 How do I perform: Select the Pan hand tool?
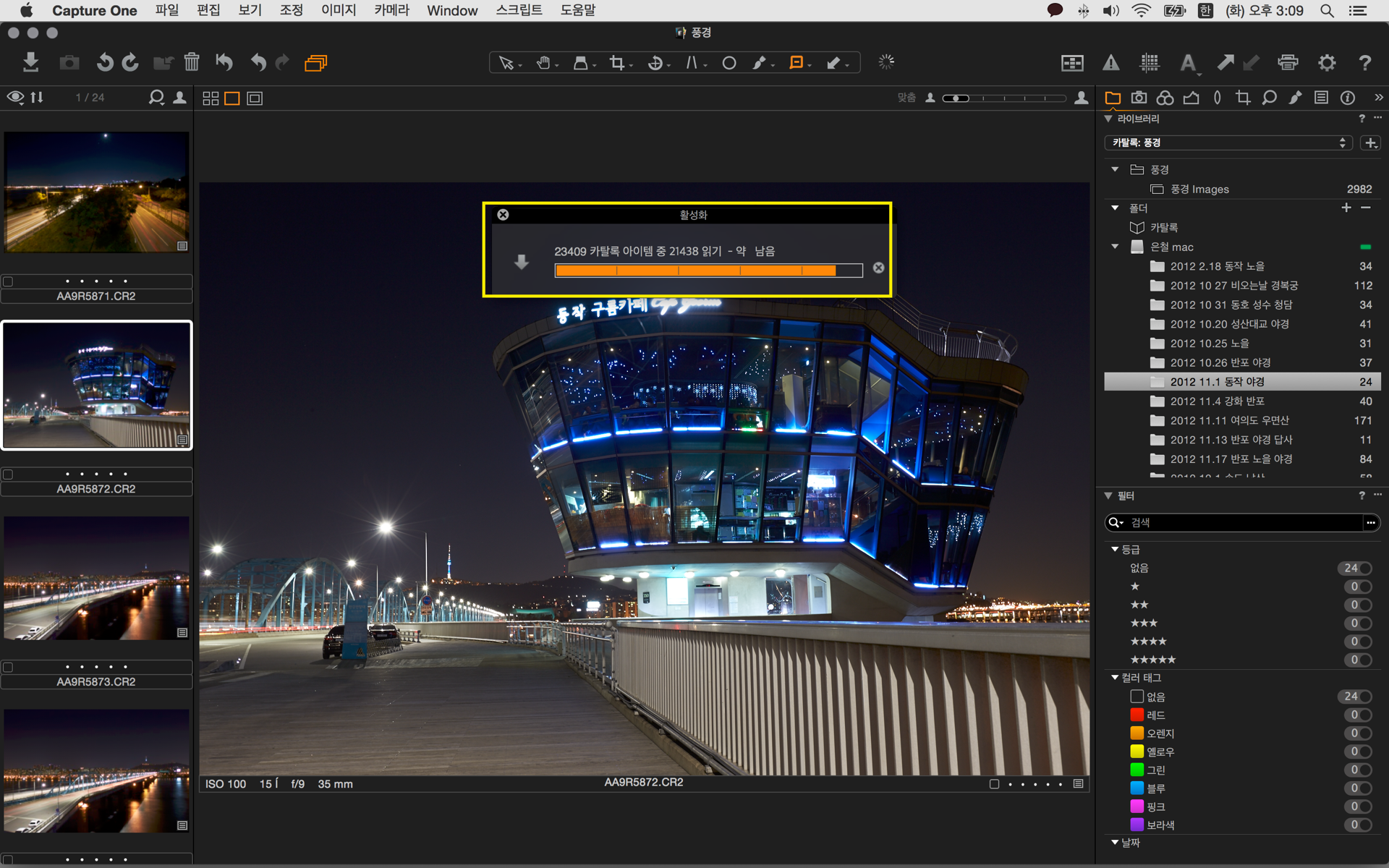(543, 63)
